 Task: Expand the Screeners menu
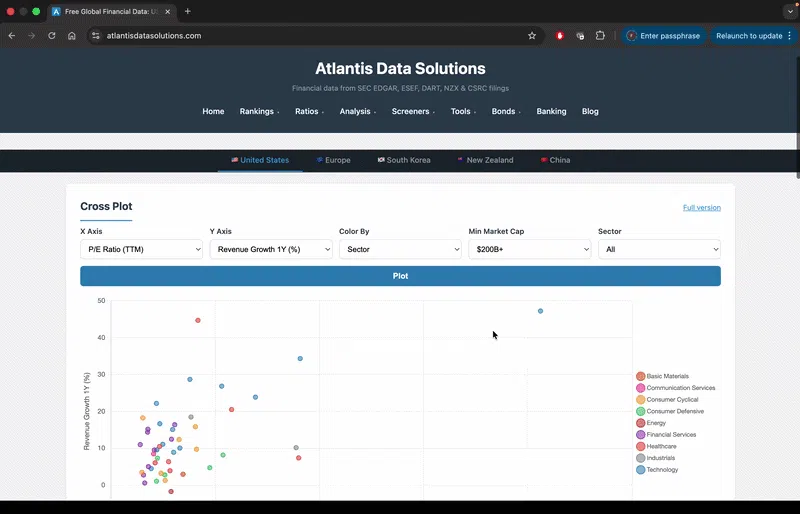coord(413,111)
